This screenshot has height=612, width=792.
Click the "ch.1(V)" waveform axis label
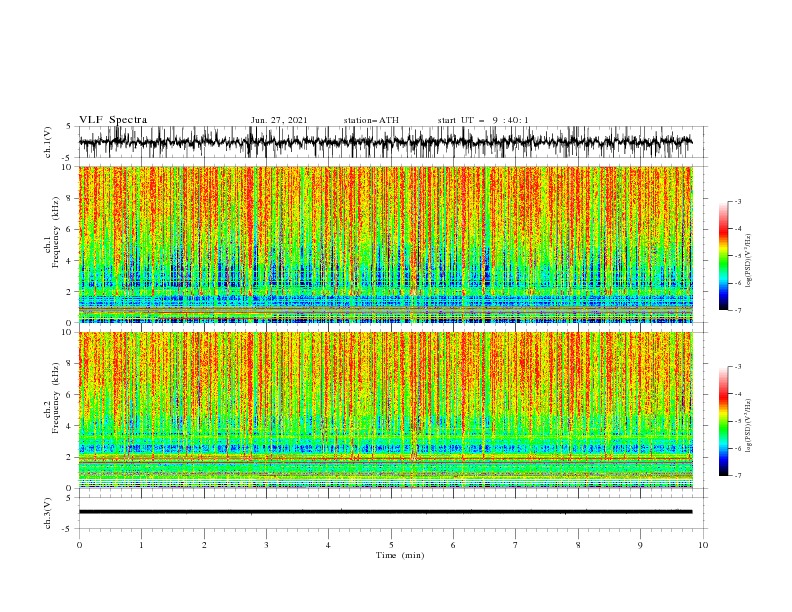point(48,142)
